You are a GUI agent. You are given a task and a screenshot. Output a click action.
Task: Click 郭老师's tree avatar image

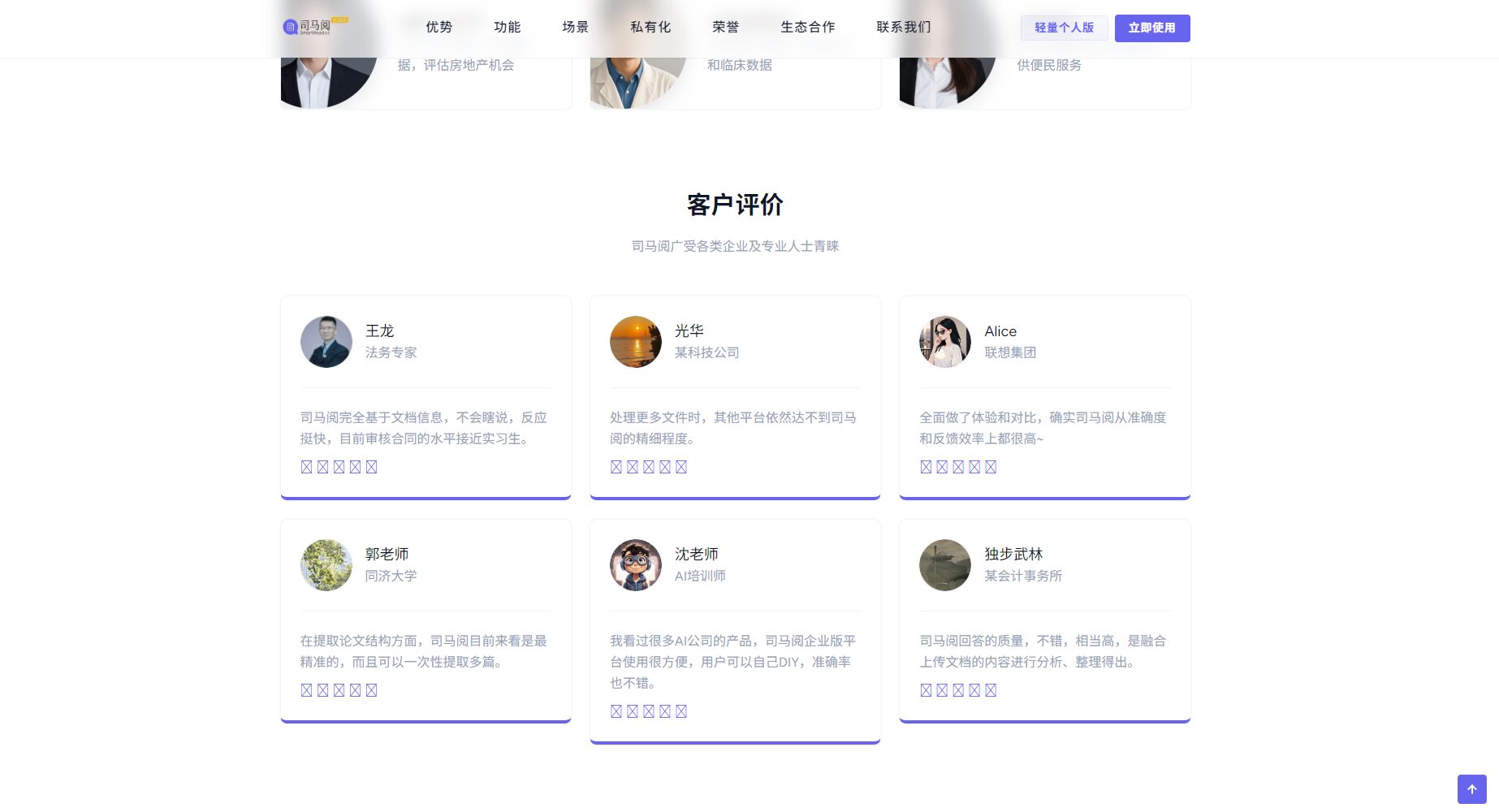[x=326, y=565]
